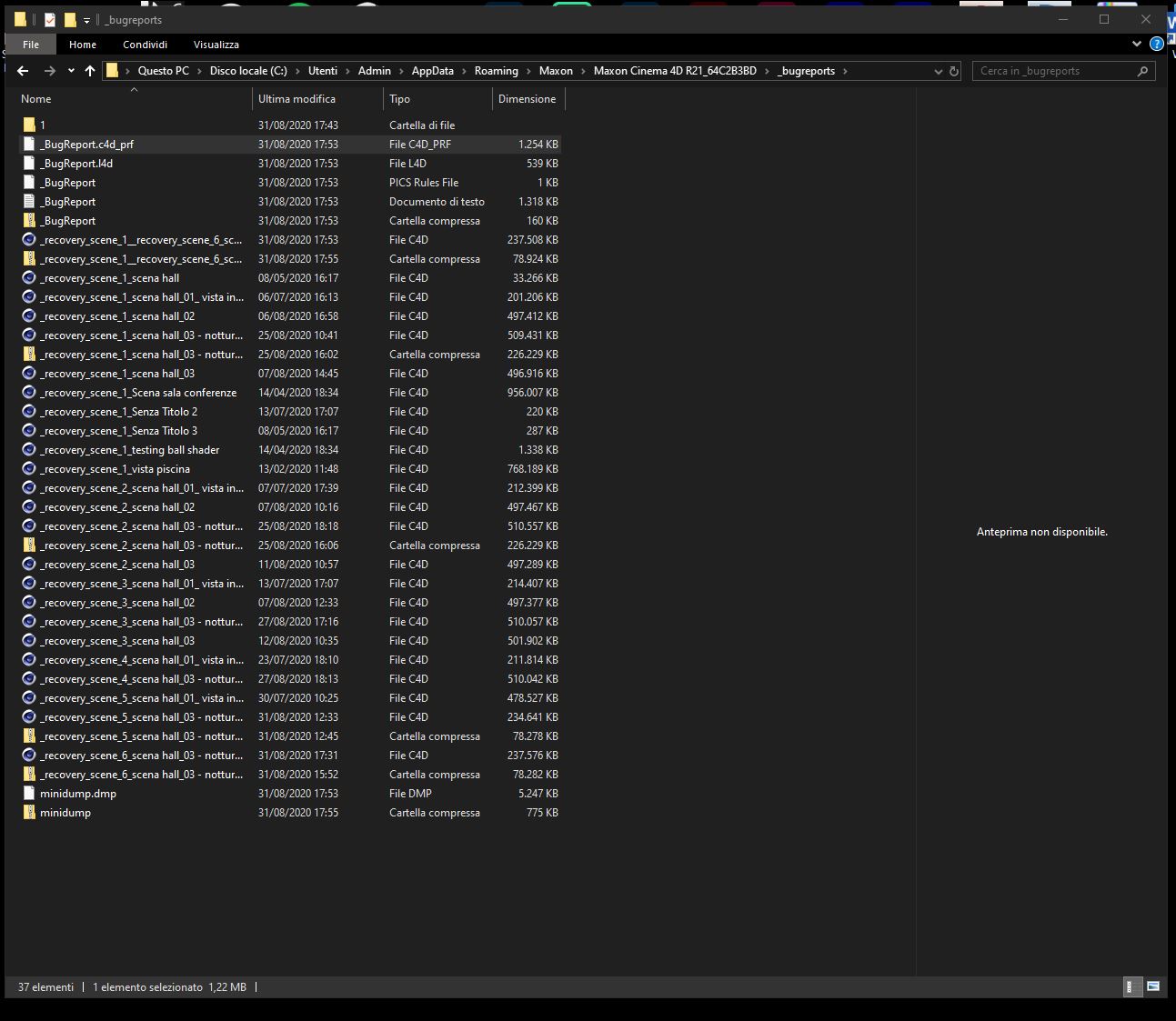Click C4D icon of _recovery_scene_1_scena hall_02
The image size is (1176, 1021).
click(x=29, y=315)
